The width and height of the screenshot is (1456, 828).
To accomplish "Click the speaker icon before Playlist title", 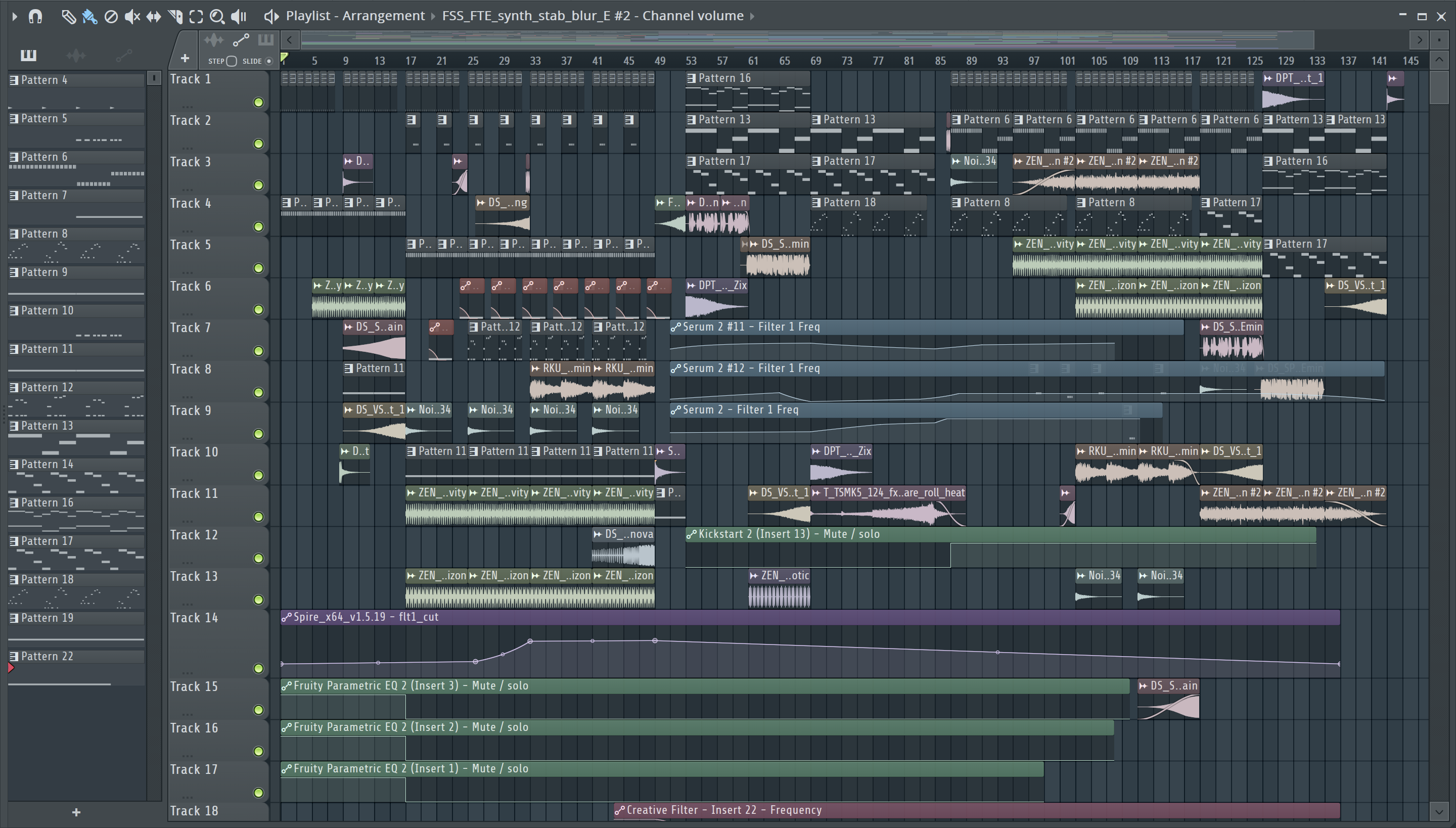I will 271,17.
